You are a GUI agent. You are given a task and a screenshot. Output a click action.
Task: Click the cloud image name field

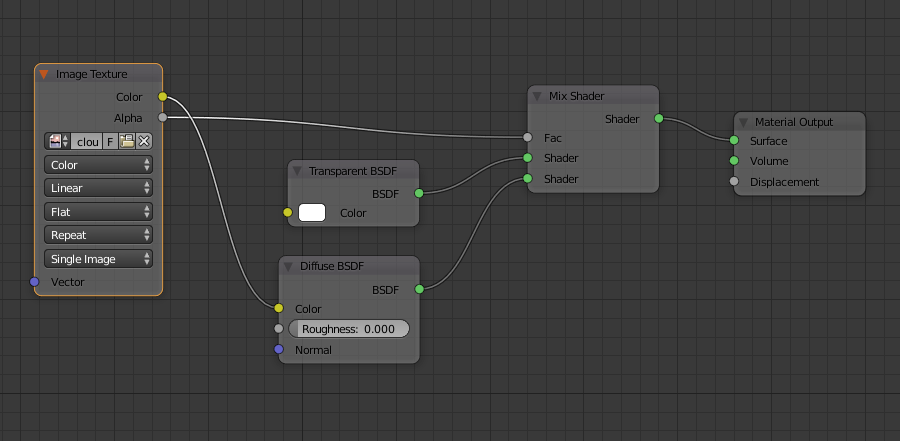pos(87,141)
